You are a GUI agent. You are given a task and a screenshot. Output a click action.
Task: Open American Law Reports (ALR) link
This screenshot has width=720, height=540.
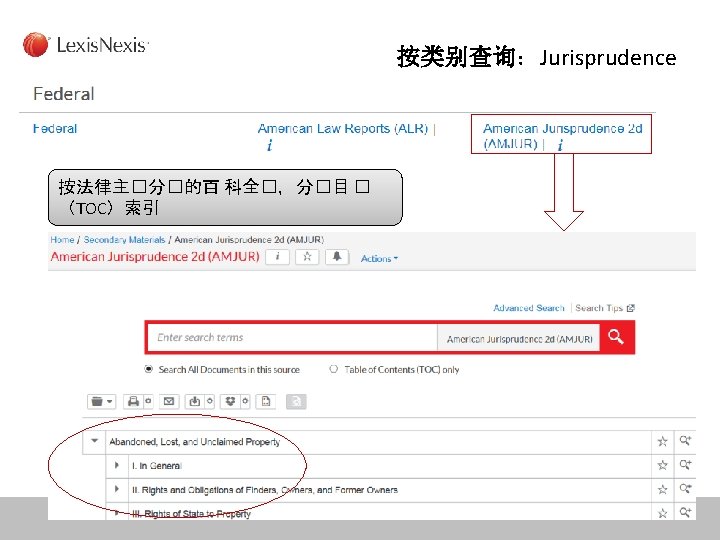343,129
